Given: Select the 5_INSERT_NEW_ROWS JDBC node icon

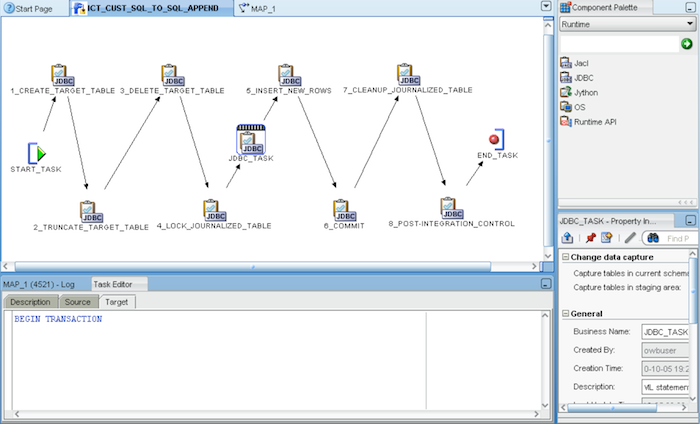Looking at the screenshot, I should (289, 75).
